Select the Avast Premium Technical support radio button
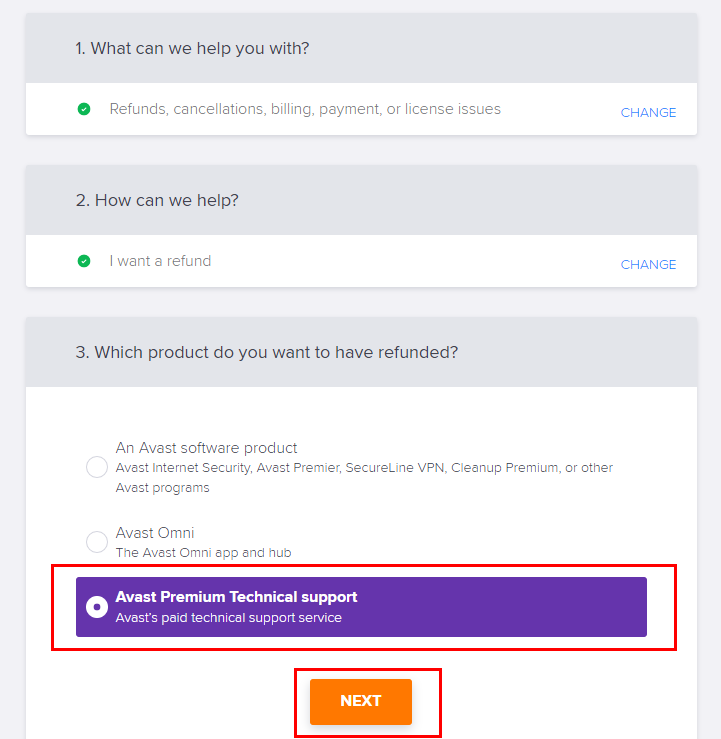Viewport: 721px width, 739px height. pos(97,607)
